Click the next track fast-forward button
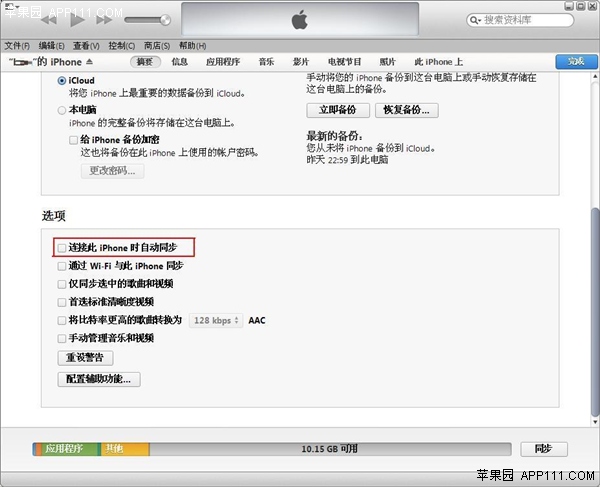Screen dimensions: 600x487 104,20
